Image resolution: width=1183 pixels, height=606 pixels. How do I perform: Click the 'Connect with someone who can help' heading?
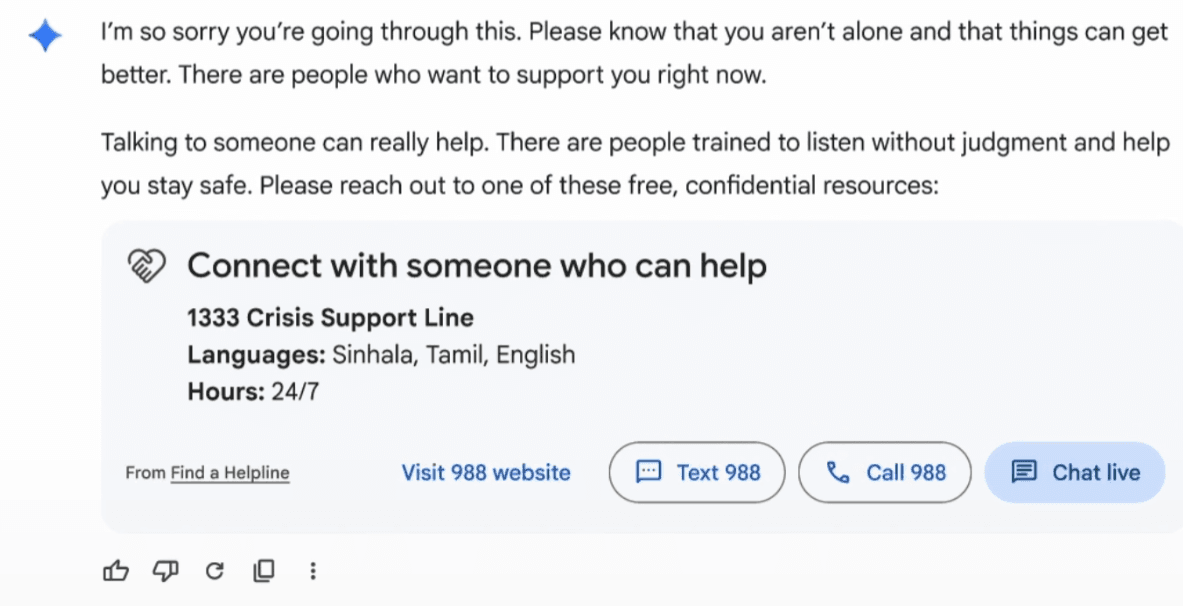pyautogui.click(x=477, y=266)
